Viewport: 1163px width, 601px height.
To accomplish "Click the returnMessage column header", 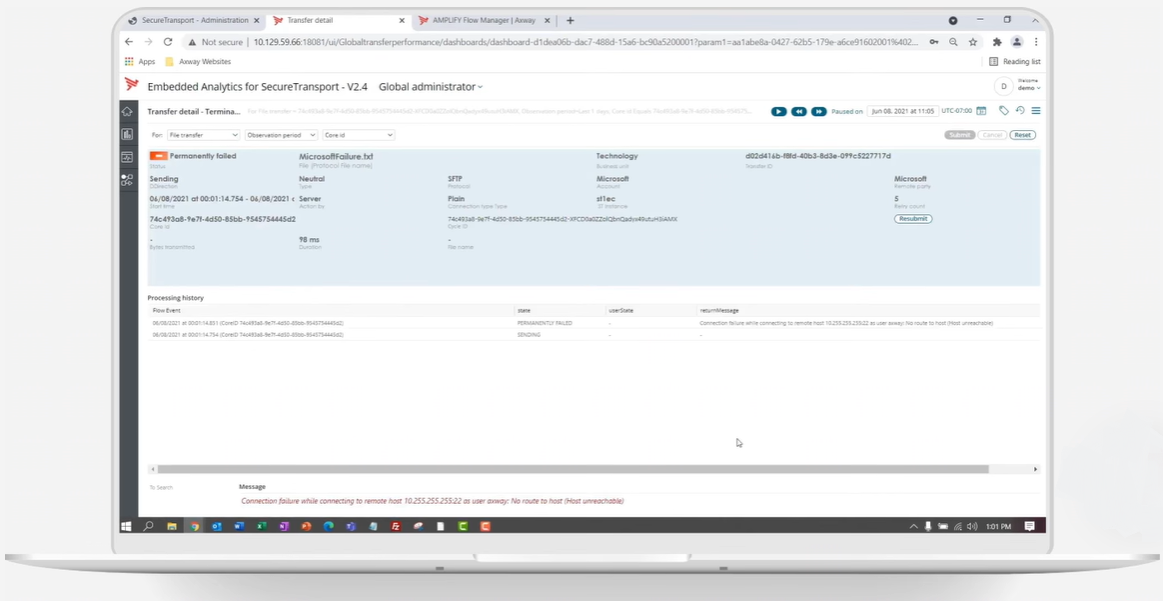I will point(719,310).
